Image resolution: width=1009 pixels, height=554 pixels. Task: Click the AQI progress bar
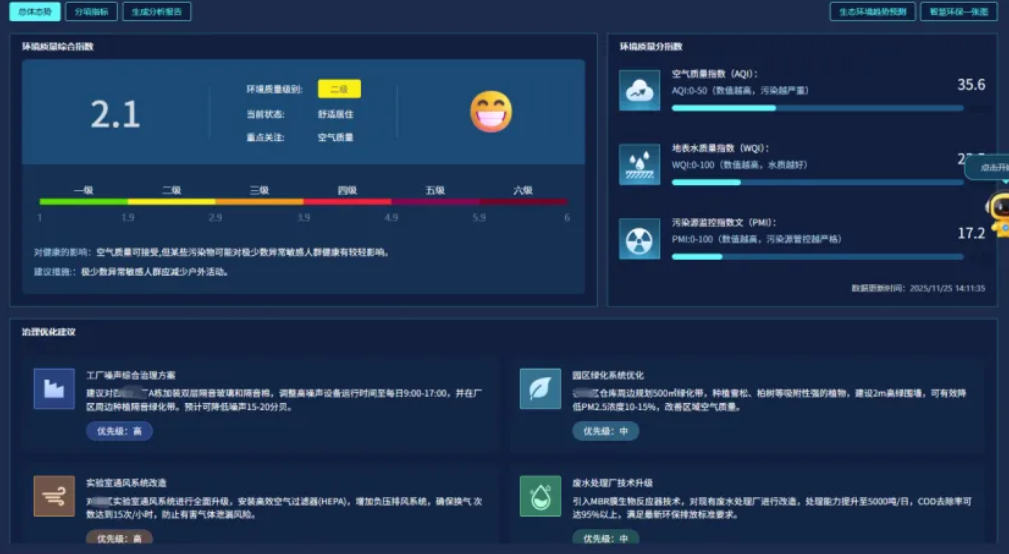point(817,108)
